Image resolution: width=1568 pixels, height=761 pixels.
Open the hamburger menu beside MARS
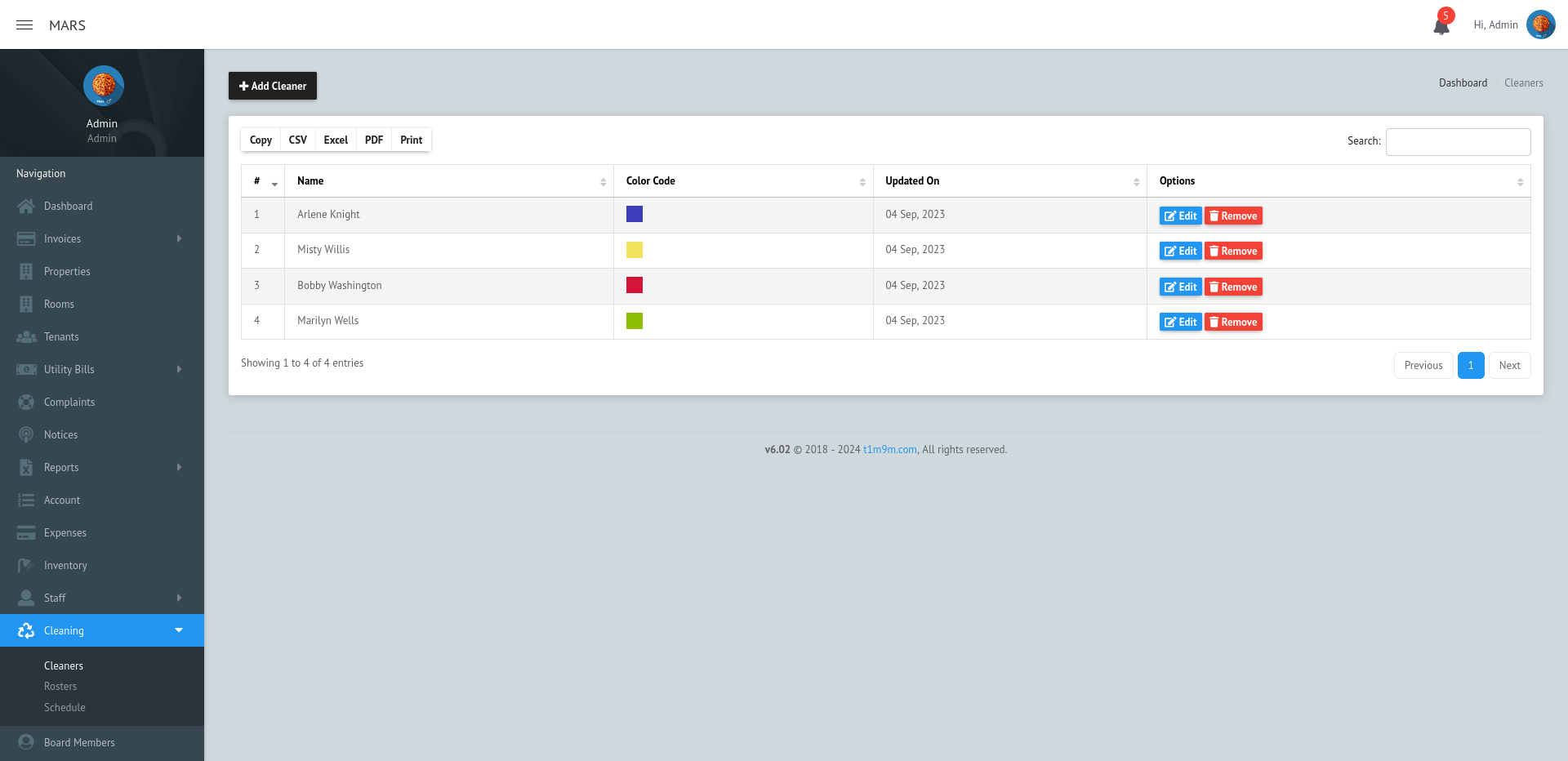24,25
